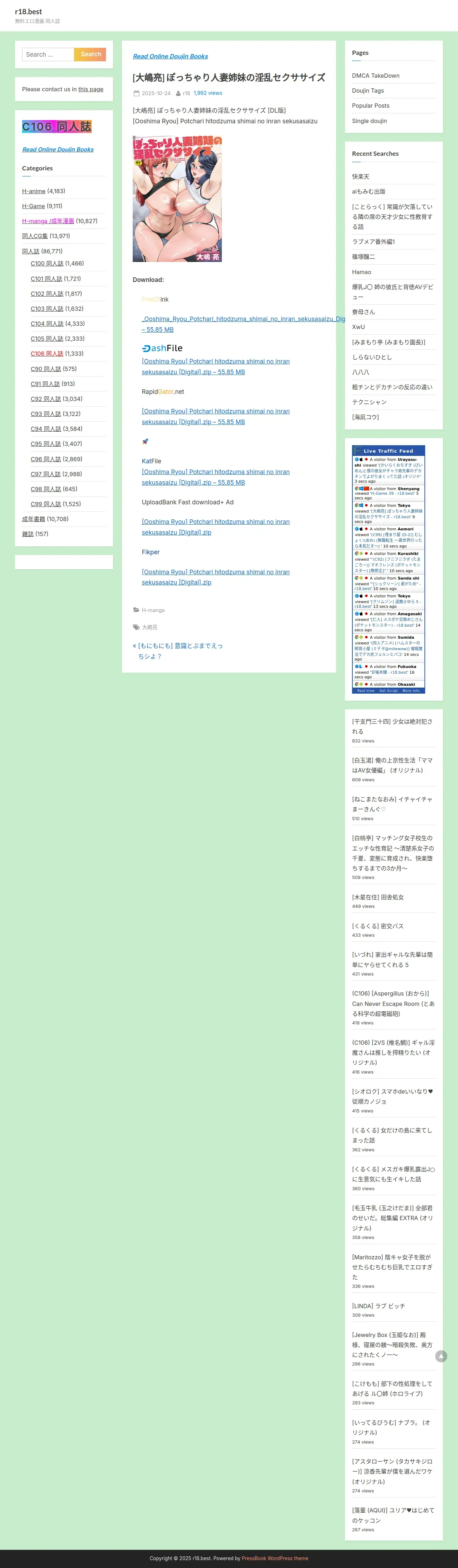The width and height of the screenshot is (458, 1568).
Task: Click 'More Info' in Live Traffic Feed
Action: click(x=411, y=691)
